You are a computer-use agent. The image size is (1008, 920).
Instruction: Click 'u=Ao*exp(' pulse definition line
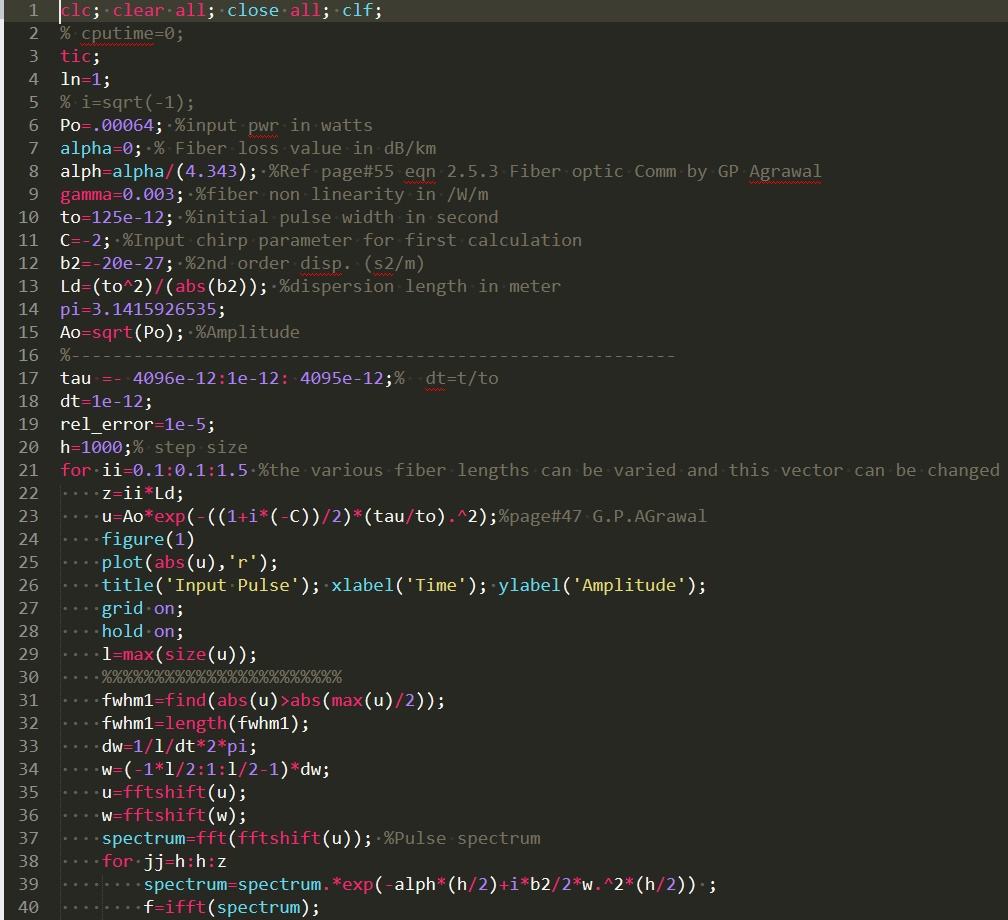coord(300,516)
